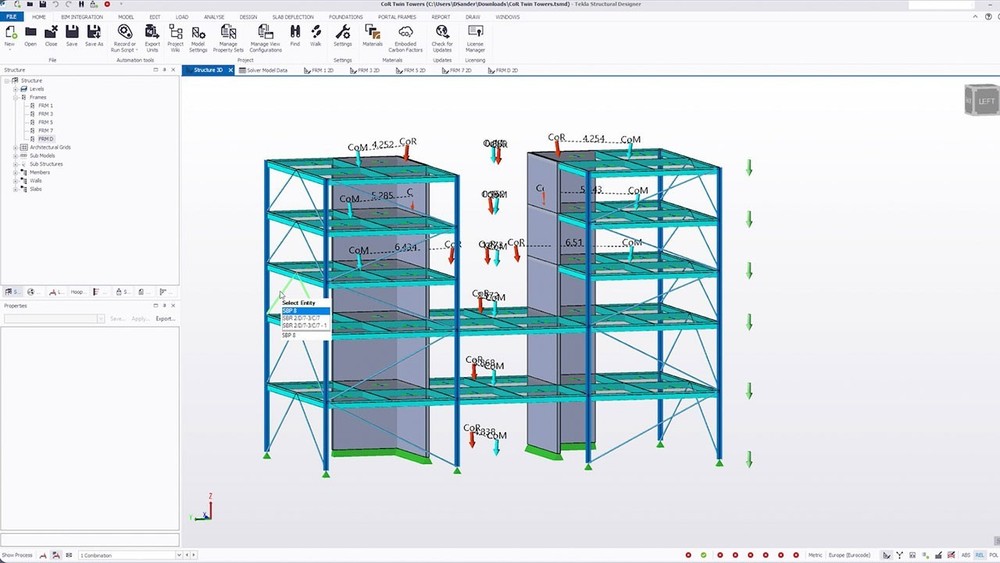This screenshot has height=563, width=1000.
Task: Click the undo arrow in quick access toolbar
Action: click(55, 4)
